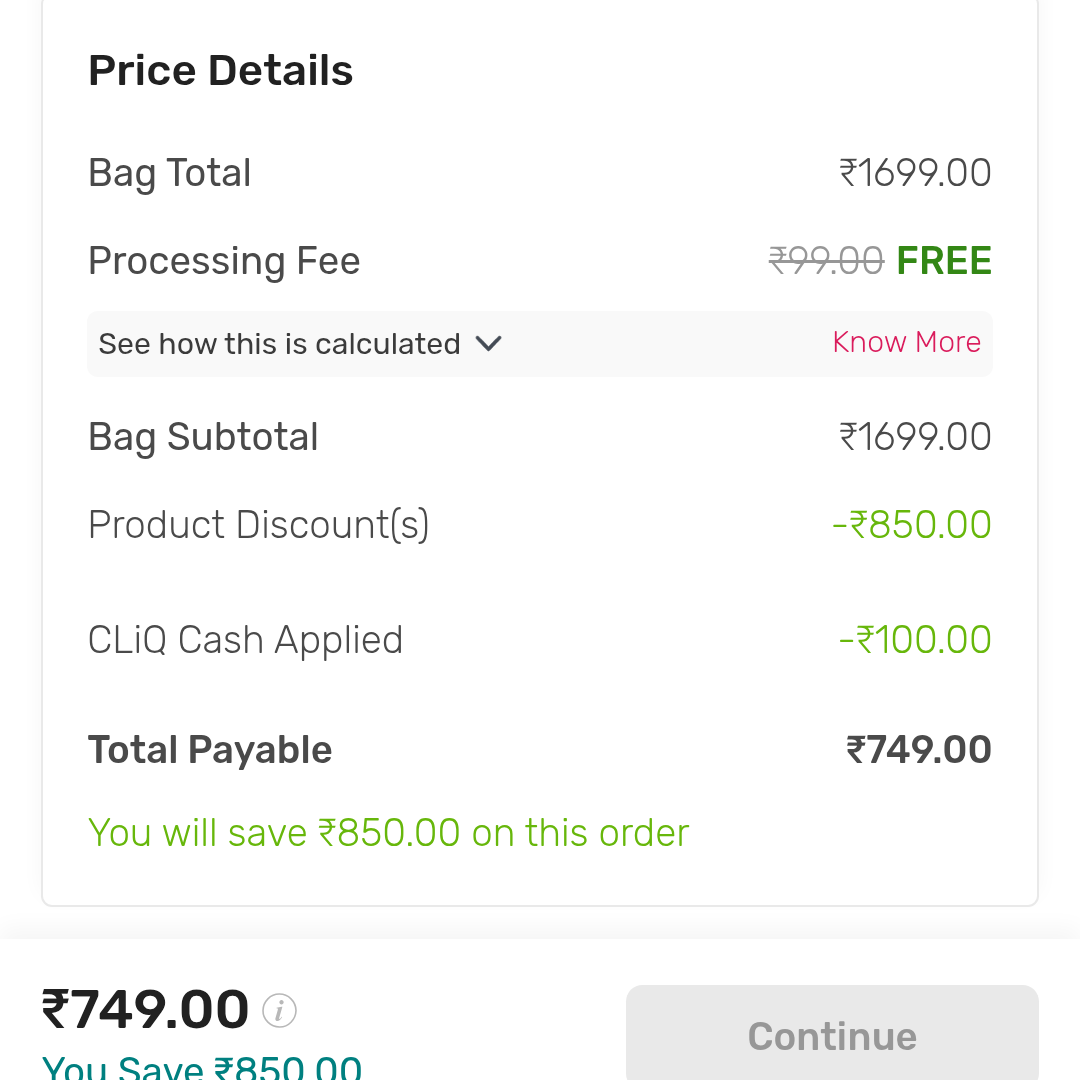1080x1080 pixels.
Task: Select the Price Details heading
Action: [220, 71]
